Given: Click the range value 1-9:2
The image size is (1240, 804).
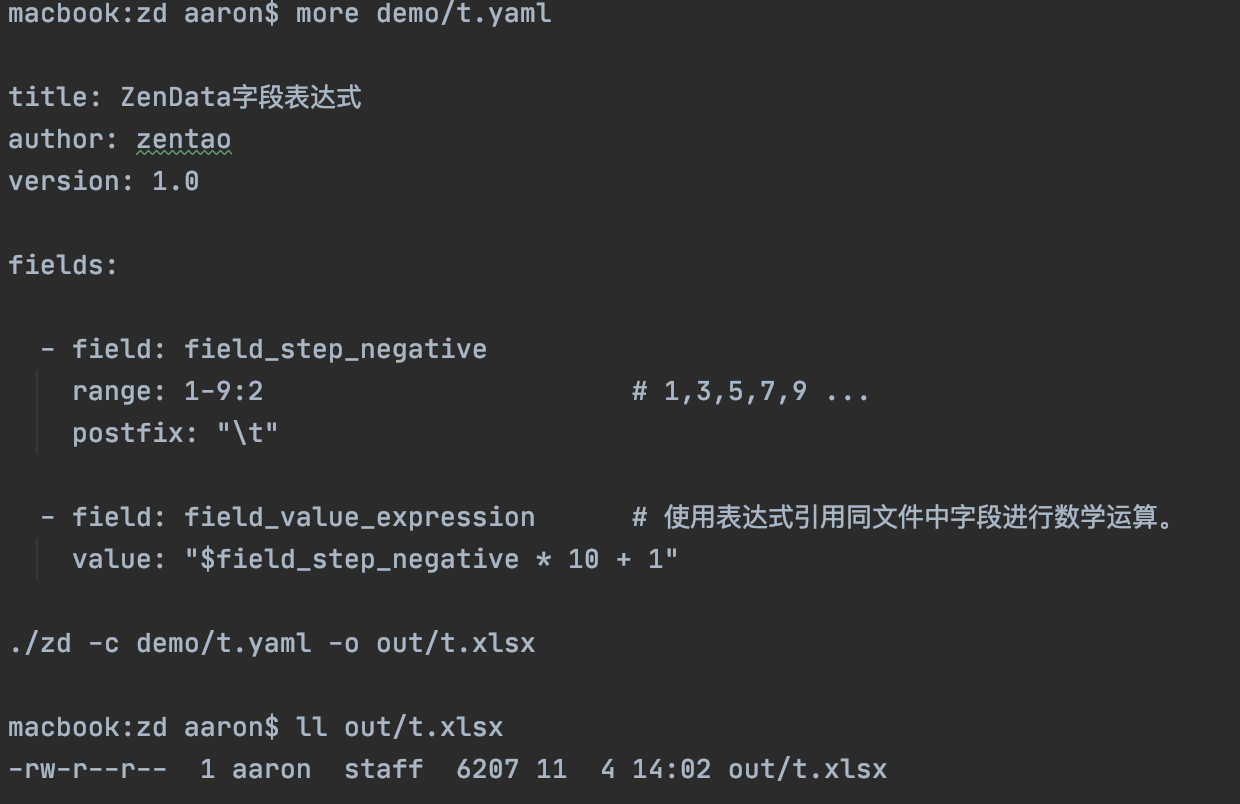Looking at the screenshot, I should point(223,391).
